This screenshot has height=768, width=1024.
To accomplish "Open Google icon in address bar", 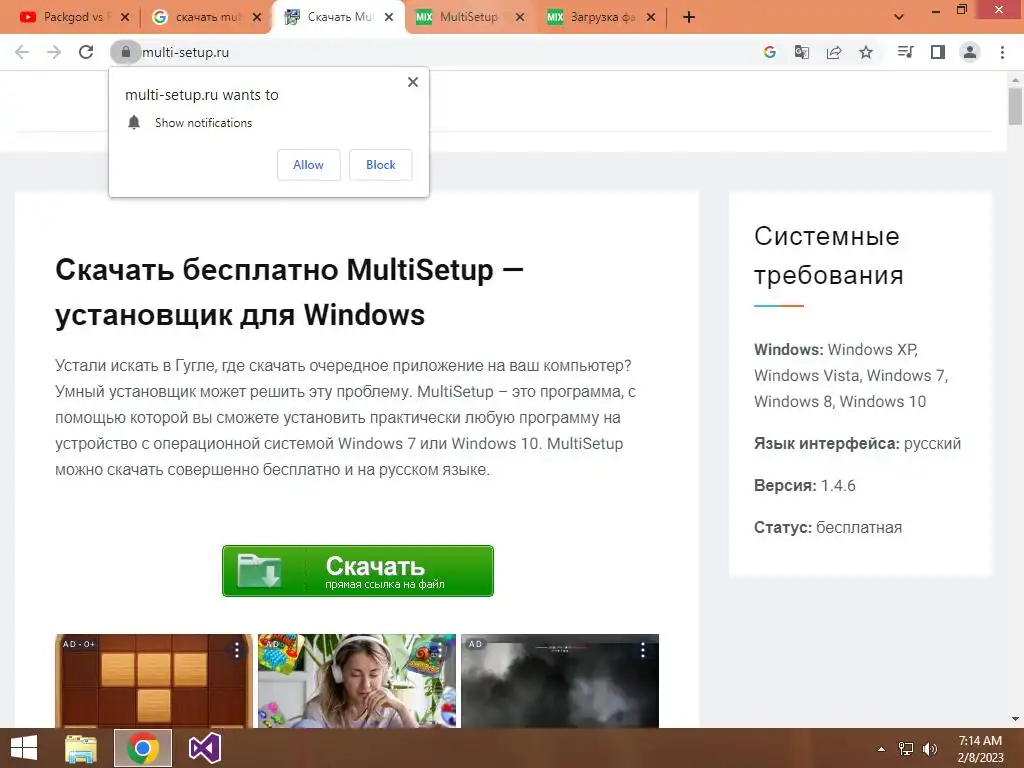I will [769, 52].
